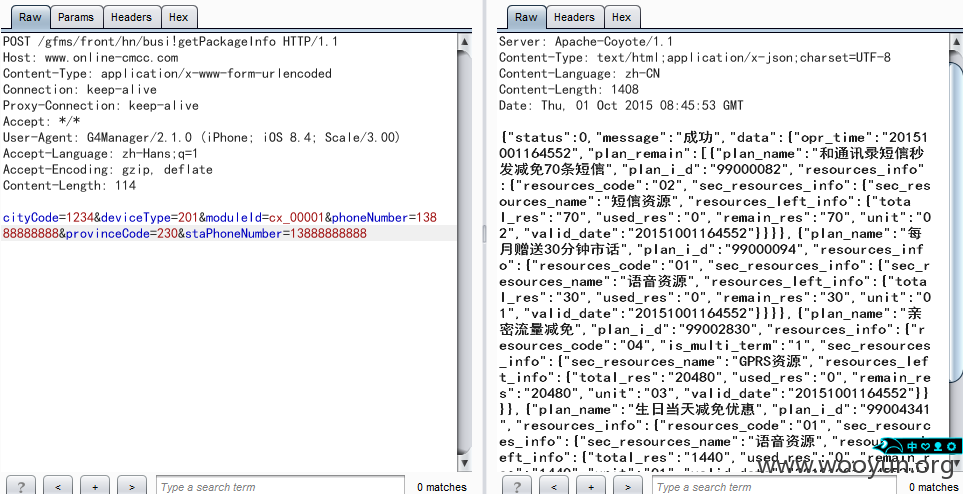Switch to the response Raw tab
The image size is (963, 494).
tap(526, 17)
